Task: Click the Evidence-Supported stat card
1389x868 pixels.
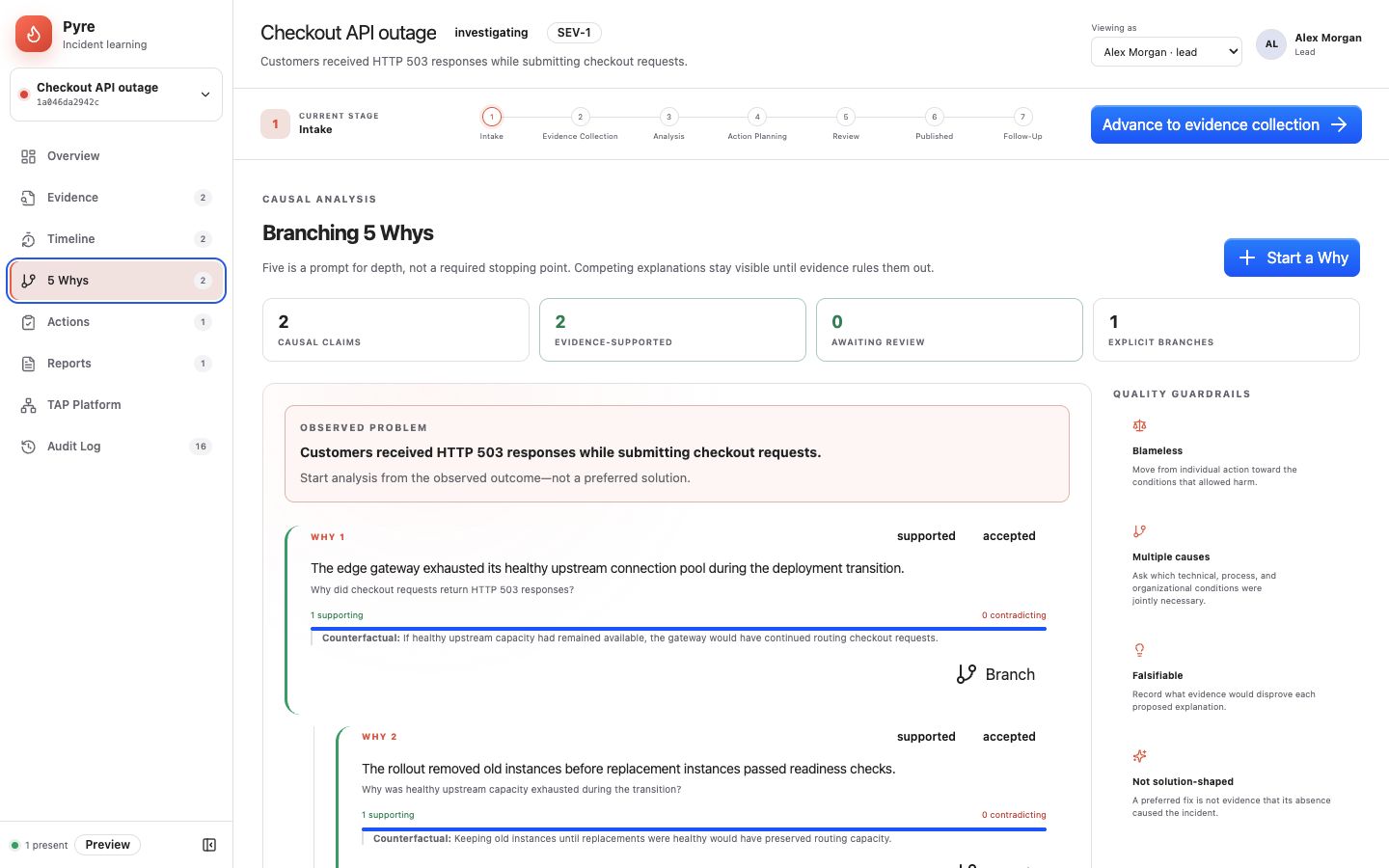Action: [672, 330]
